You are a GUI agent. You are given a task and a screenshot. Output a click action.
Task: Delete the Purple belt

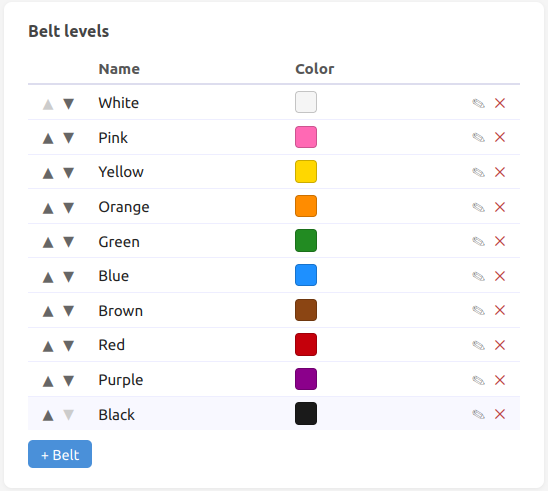click(500, 380)
